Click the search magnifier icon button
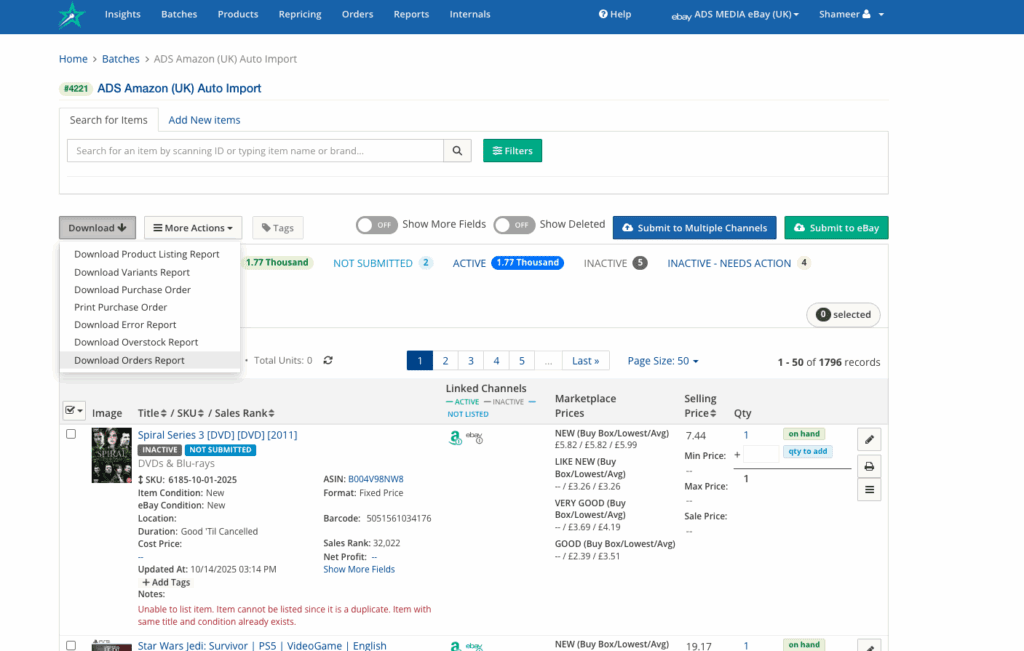Image resolution: width=1024 pixels, height=651 pixels. 457,151
